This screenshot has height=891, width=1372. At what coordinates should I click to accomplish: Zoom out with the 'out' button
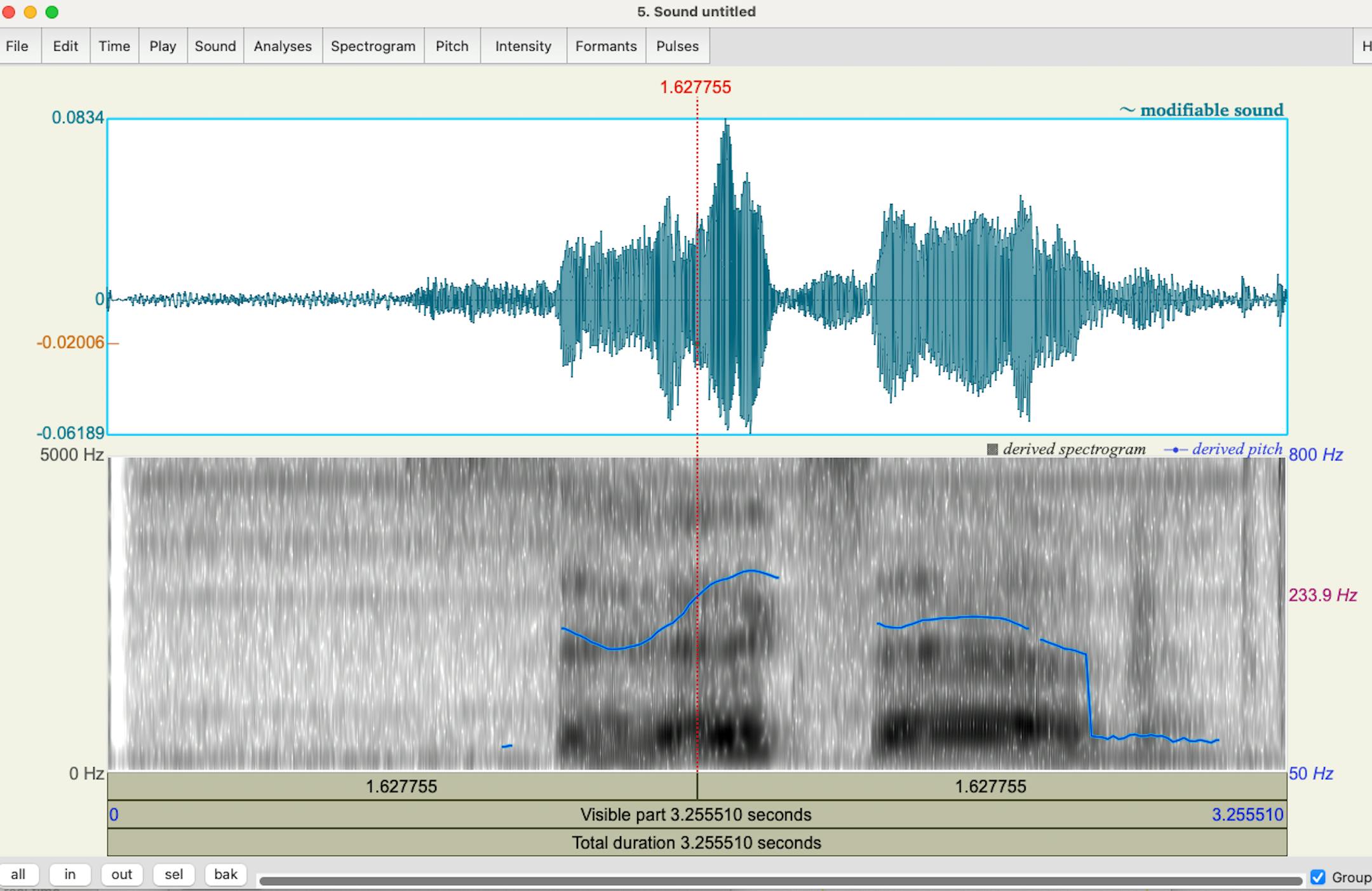(121, 874)
